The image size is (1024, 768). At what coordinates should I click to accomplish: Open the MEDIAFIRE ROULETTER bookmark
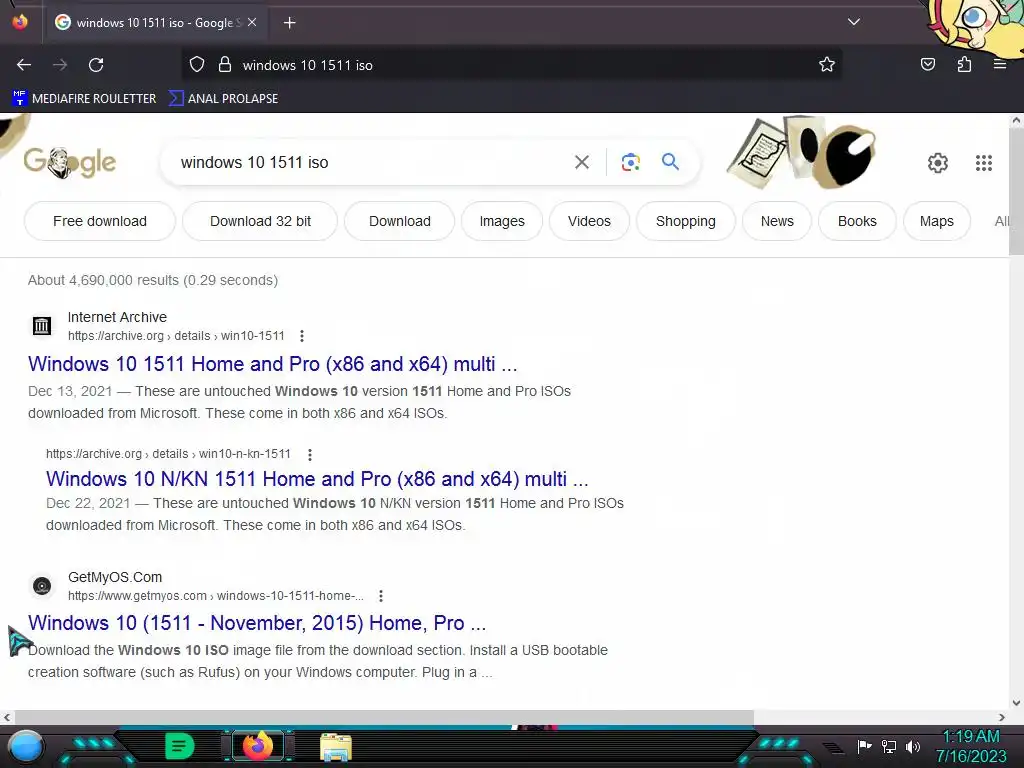click(84, 99)
